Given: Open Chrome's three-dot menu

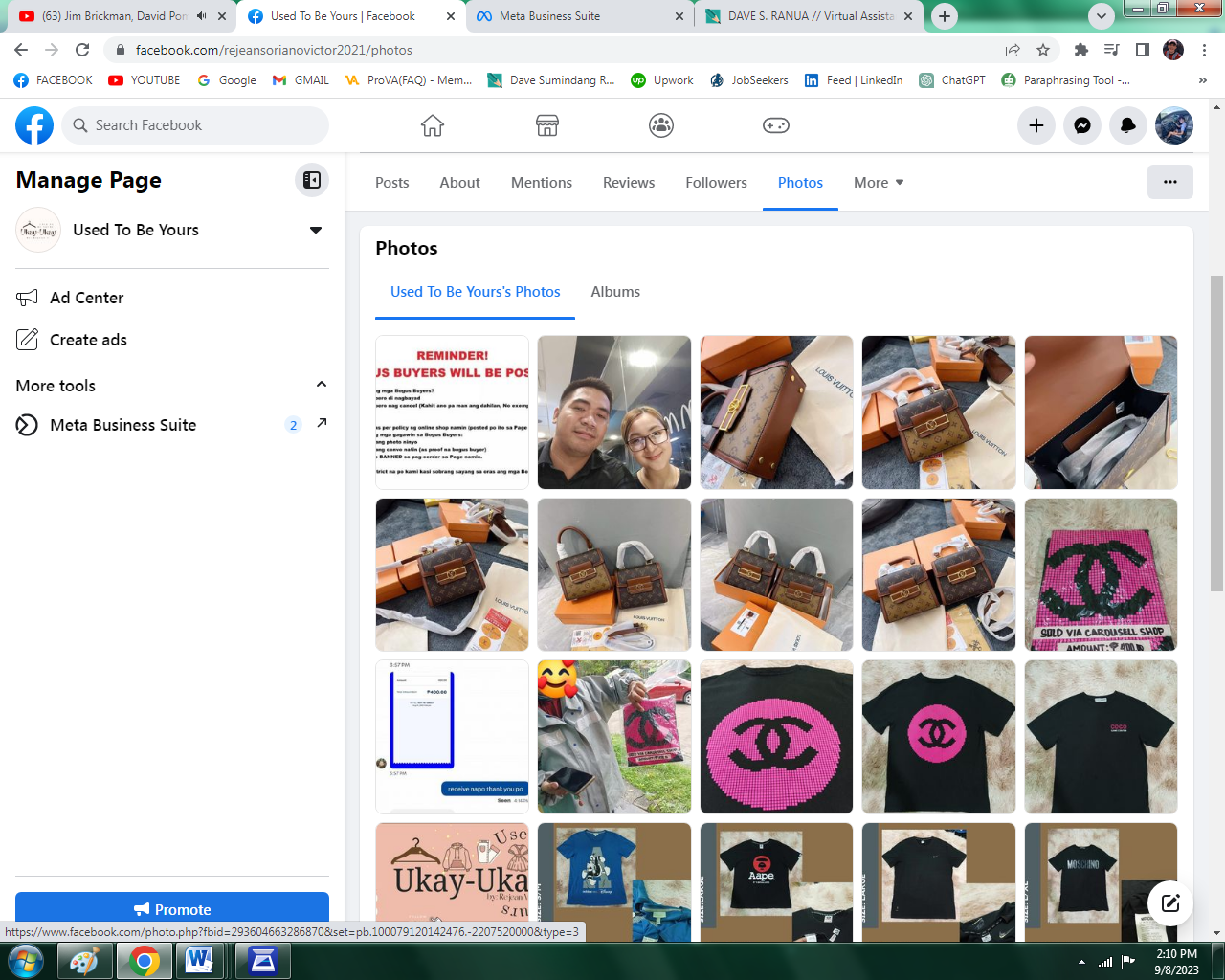Looking at the screenshot, I should pos(1205,50).
